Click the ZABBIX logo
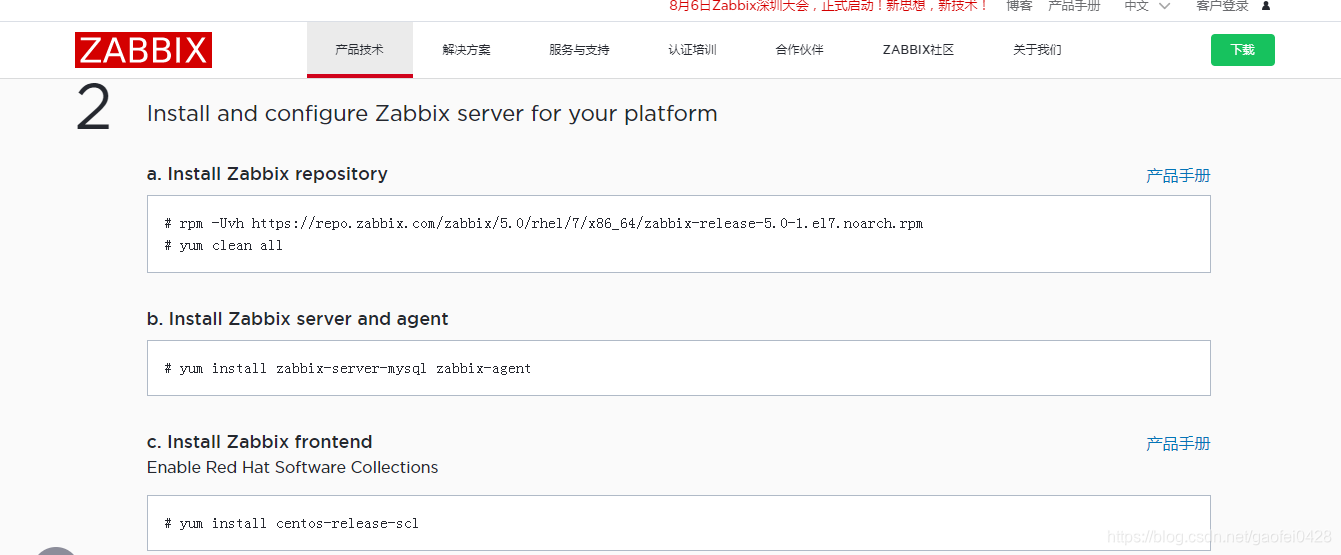 (x=143, y=50)
